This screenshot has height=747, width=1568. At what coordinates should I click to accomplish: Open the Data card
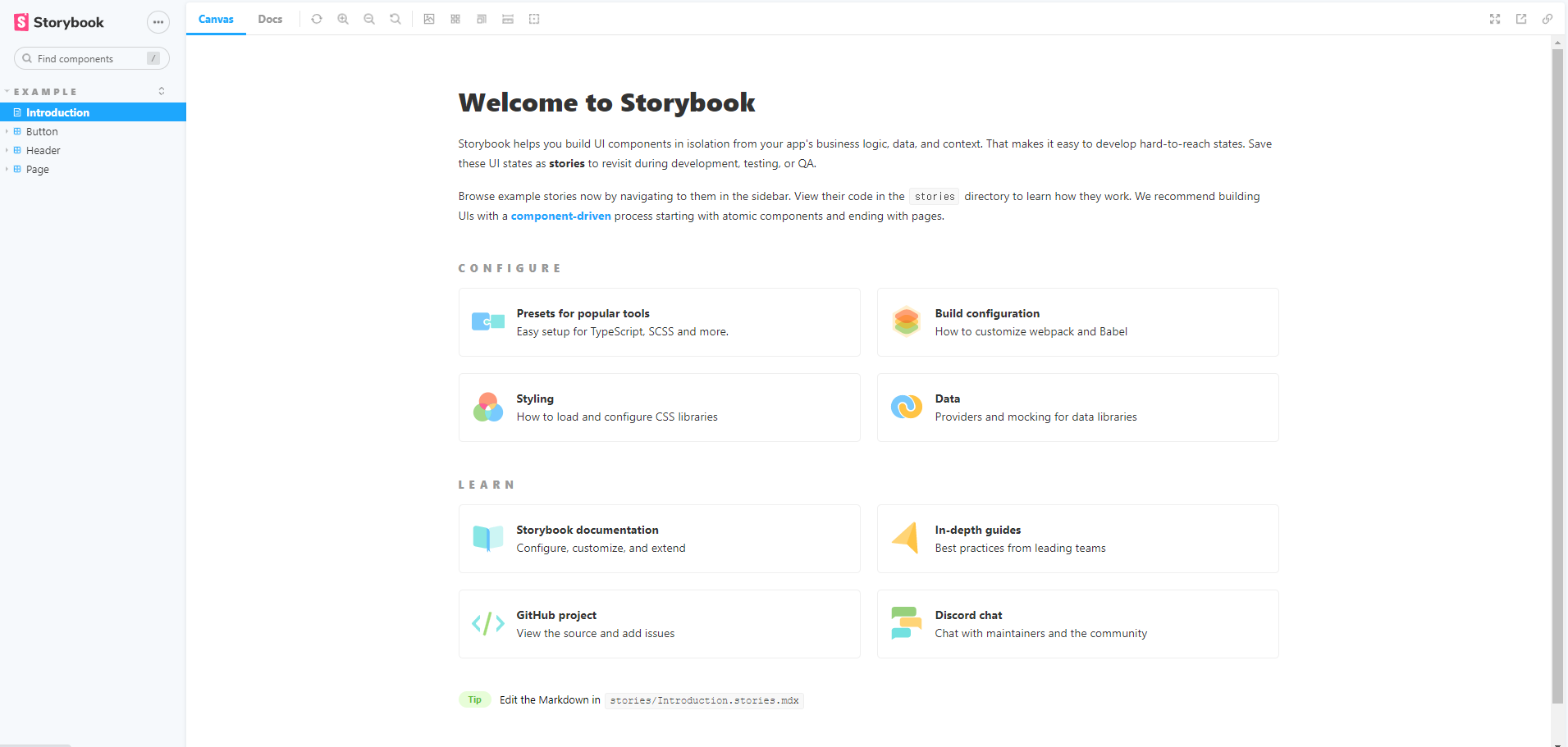pyautogui.click(x=1078, y=408)
